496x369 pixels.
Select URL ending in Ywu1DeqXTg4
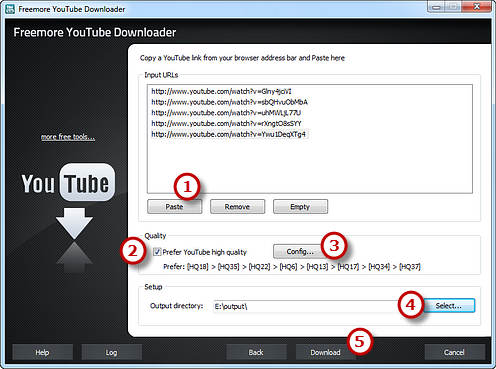click(x=229, y=134)
